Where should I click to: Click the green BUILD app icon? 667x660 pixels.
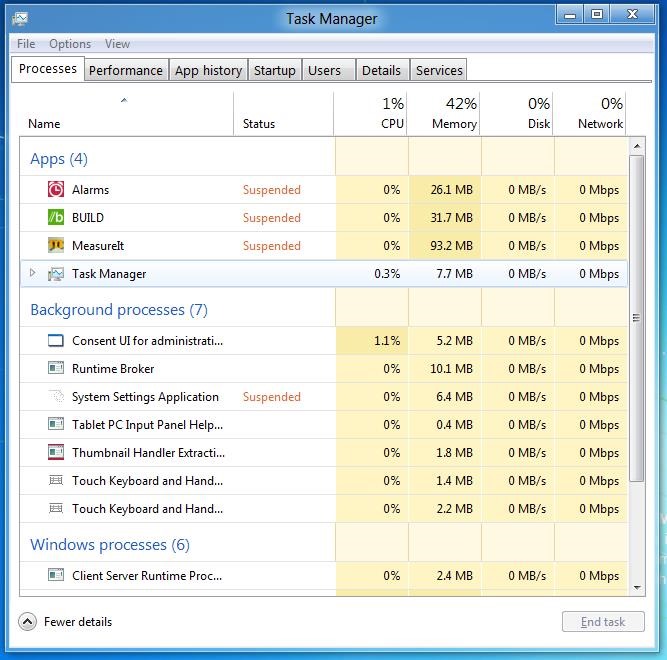[56, 218]
